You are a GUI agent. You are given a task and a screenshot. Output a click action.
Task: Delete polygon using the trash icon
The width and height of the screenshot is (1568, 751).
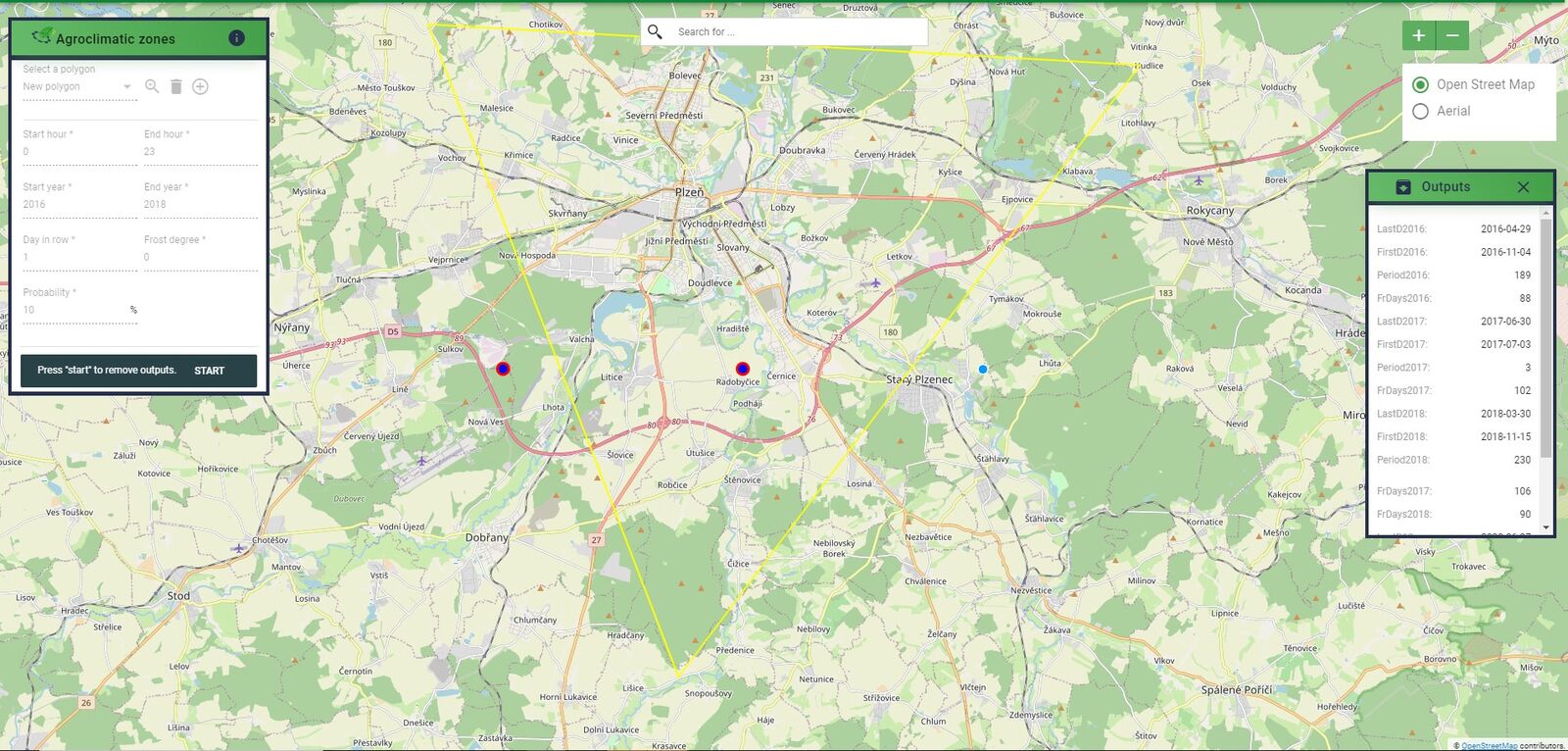pos(176,86)
